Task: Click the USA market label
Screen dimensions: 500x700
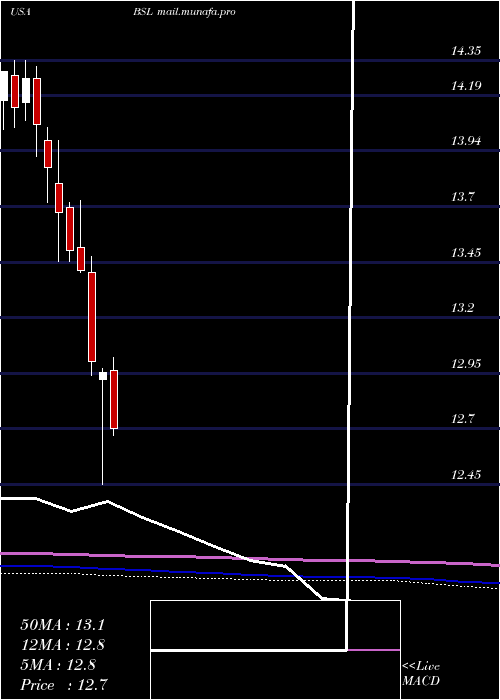Action: coord(20,12)
